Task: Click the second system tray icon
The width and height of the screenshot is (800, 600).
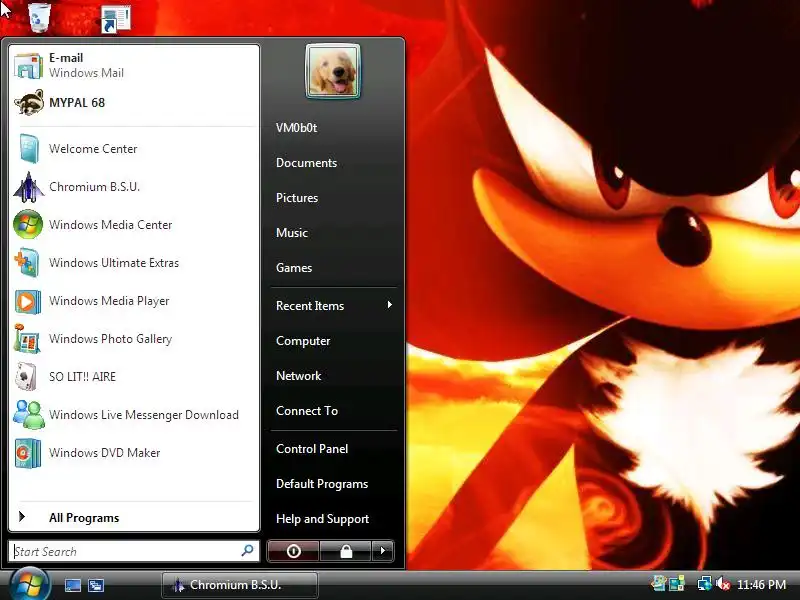Action: pyautogui.click(x=677, y=584)
